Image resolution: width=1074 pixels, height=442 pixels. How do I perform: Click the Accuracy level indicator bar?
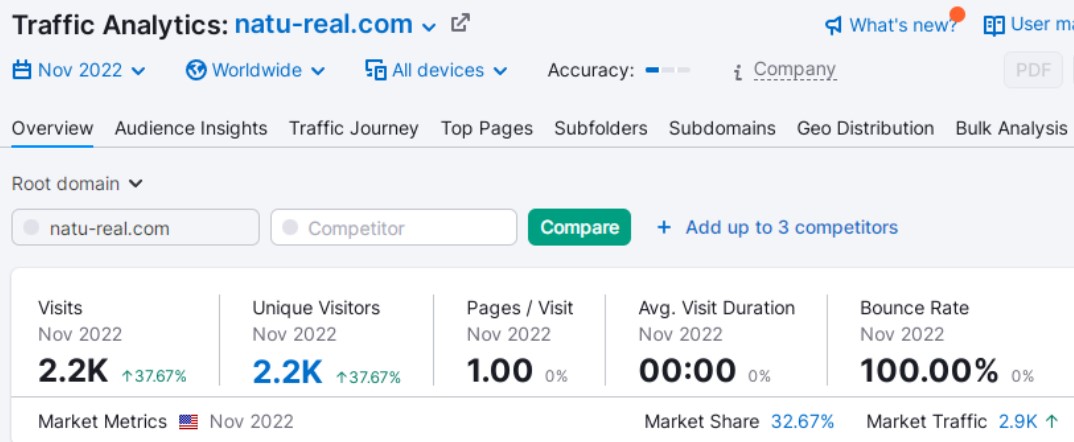(668, 70)
